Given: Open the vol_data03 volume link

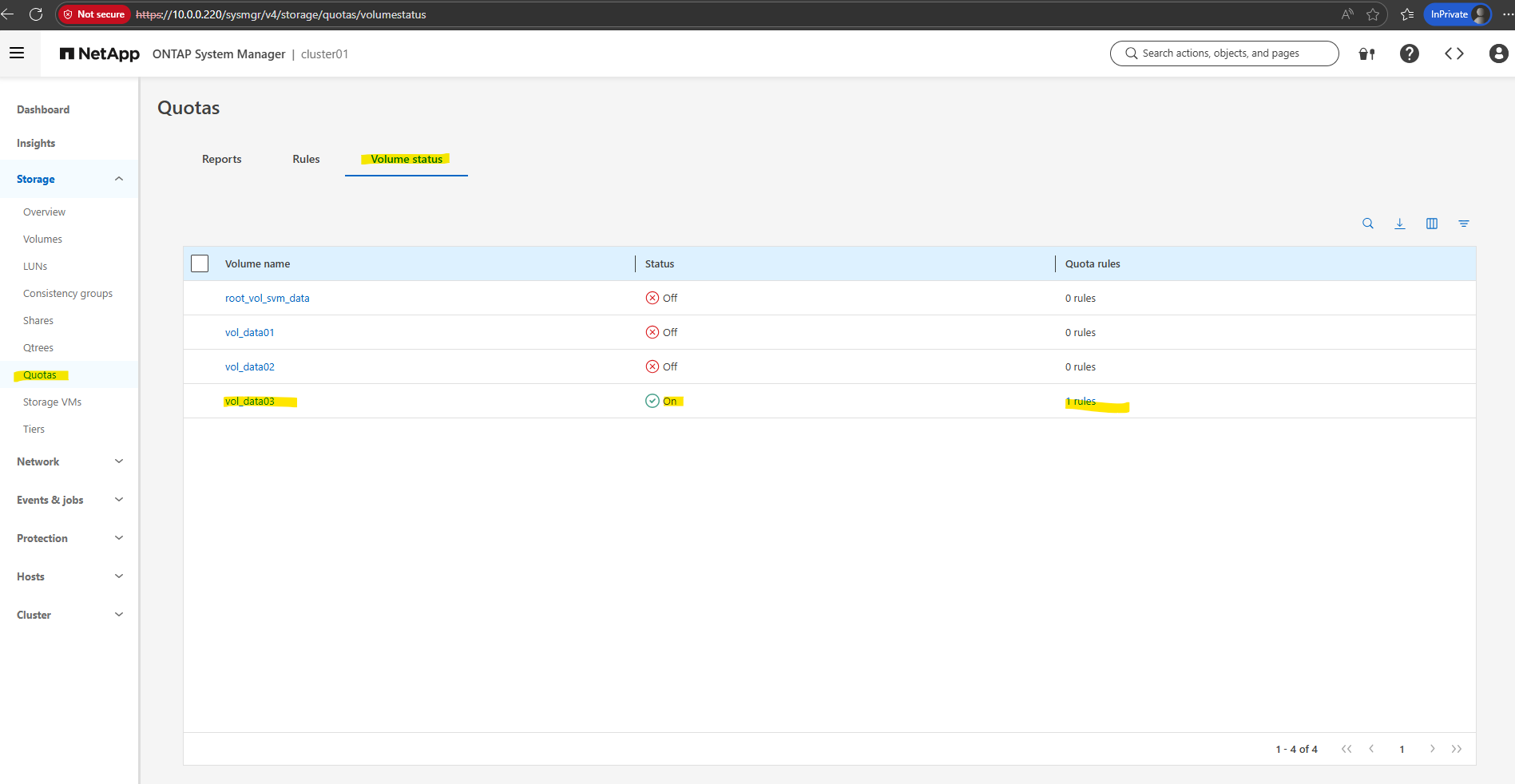Looking at the screenshot, I should click(249, 401).
